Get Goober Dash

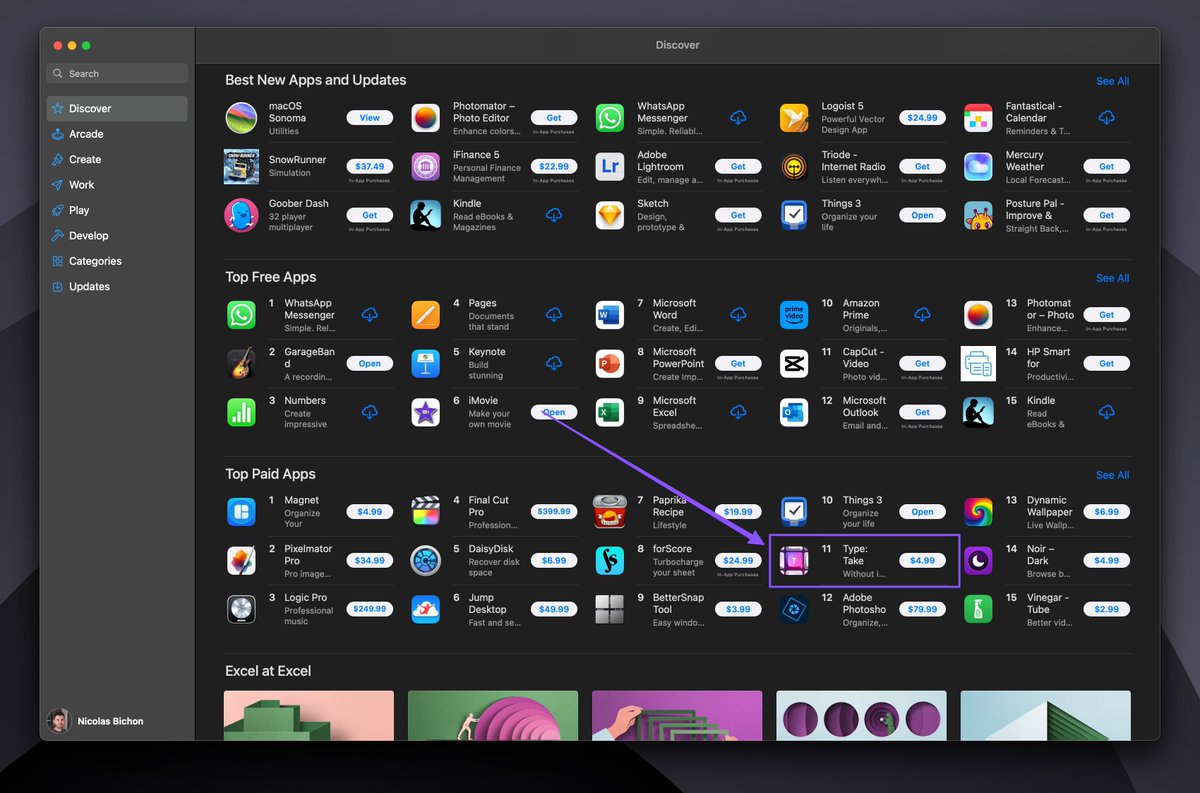370,215
